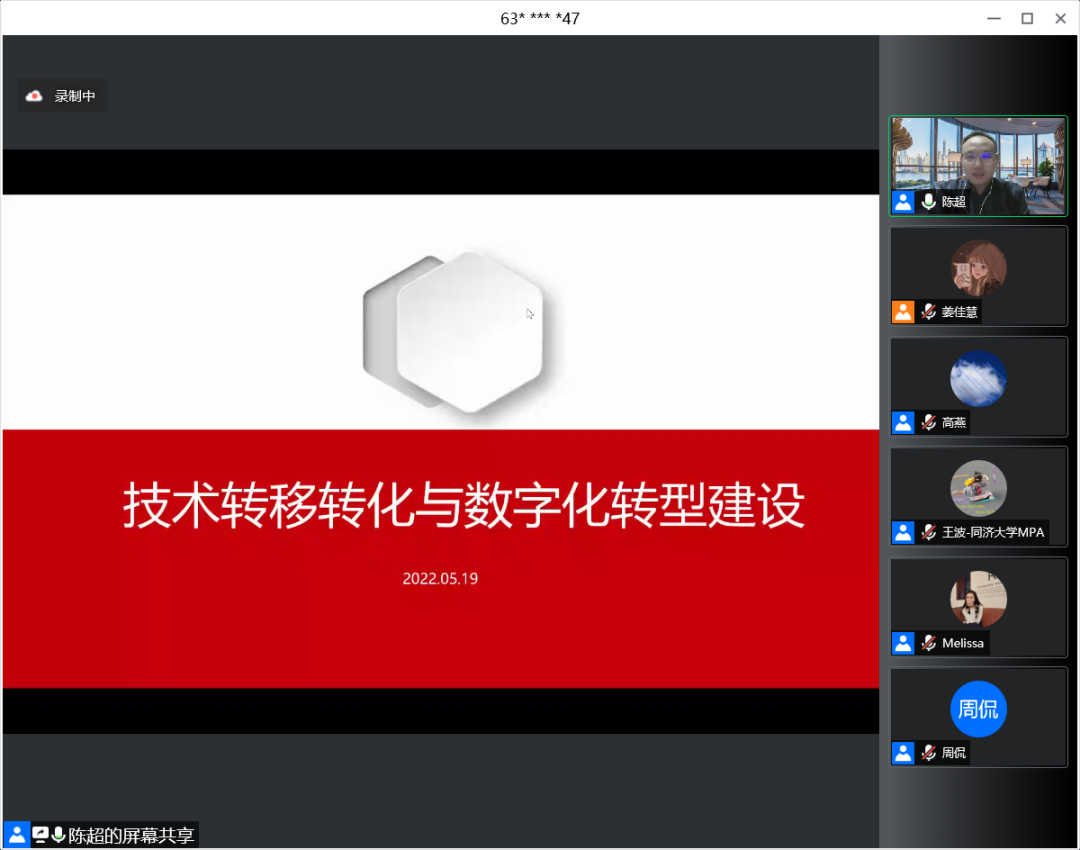Click the blue member icon on 陈超's video tile
Image resolution: width=1080 pixels, height=850 pixels.
903,202
